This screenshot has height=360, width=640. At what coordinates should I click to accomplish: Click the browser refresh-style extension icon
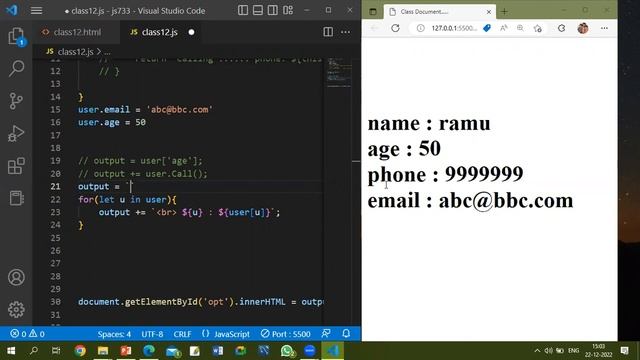(x=562, y=28)
